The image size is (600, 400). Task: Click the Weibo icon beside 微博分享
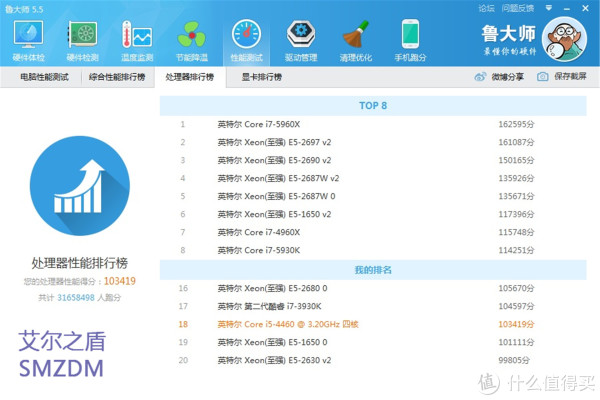[x=480, y=77]
